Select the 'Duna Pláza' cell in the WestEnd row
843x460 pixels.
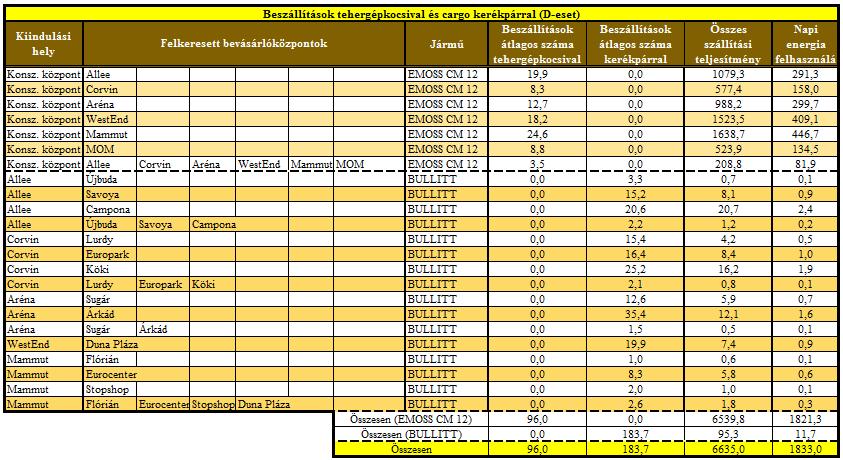point(112,344)
